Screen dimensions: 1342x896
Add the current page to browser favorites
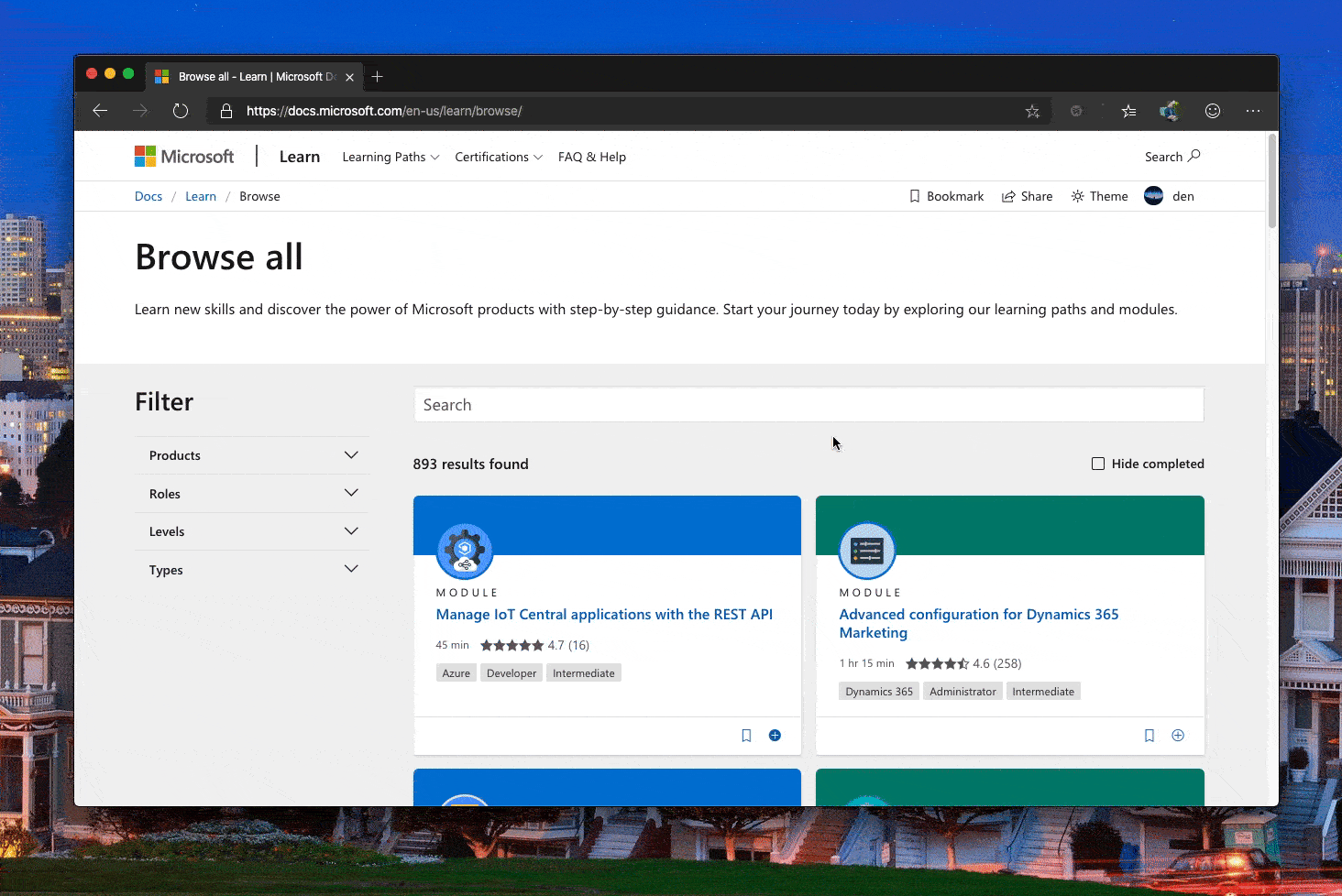(x=1032, y=110)
